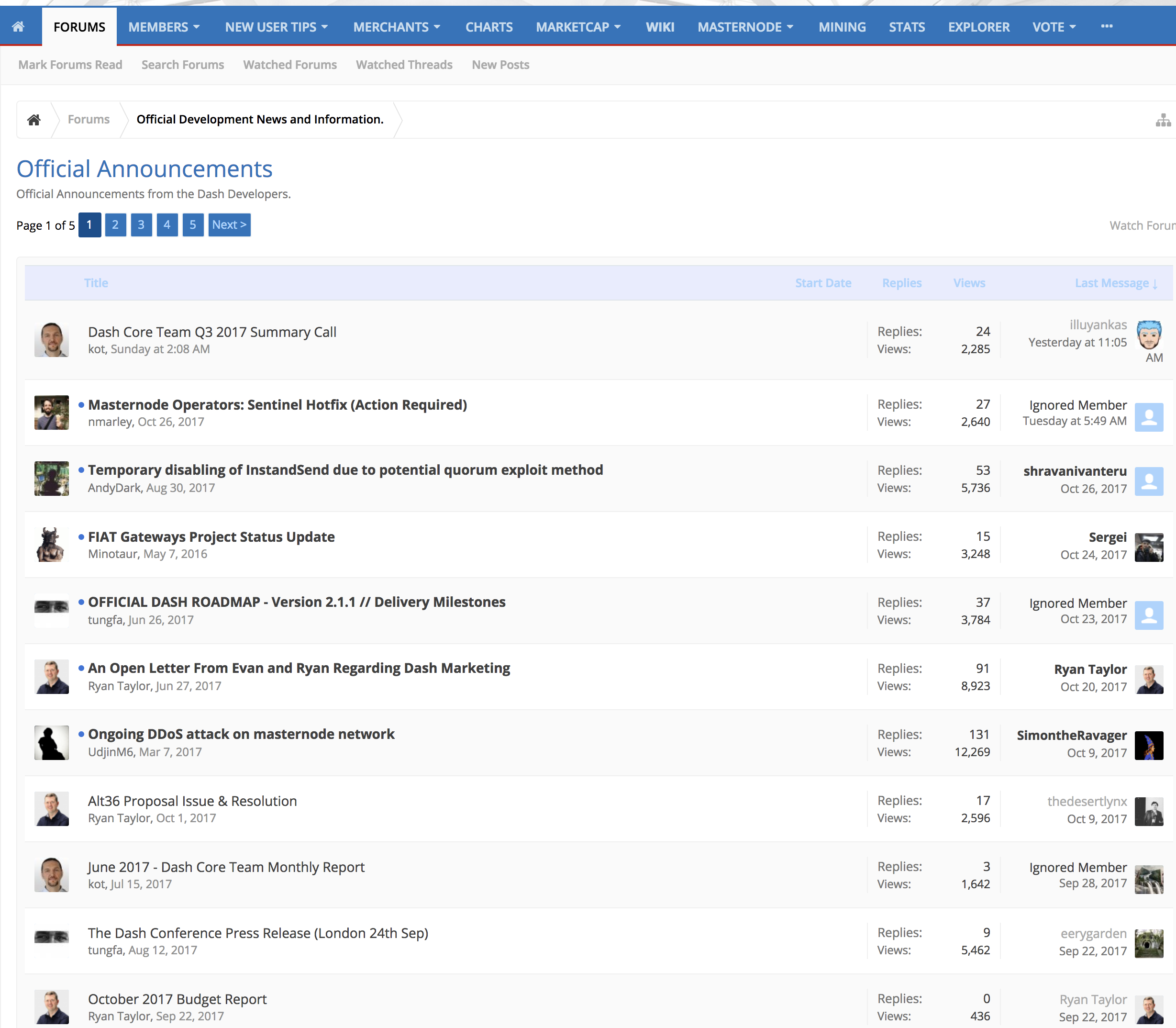
Task: Open Dash Core Team Q3 2017 Summary Call thread
Action: point(212,332)
